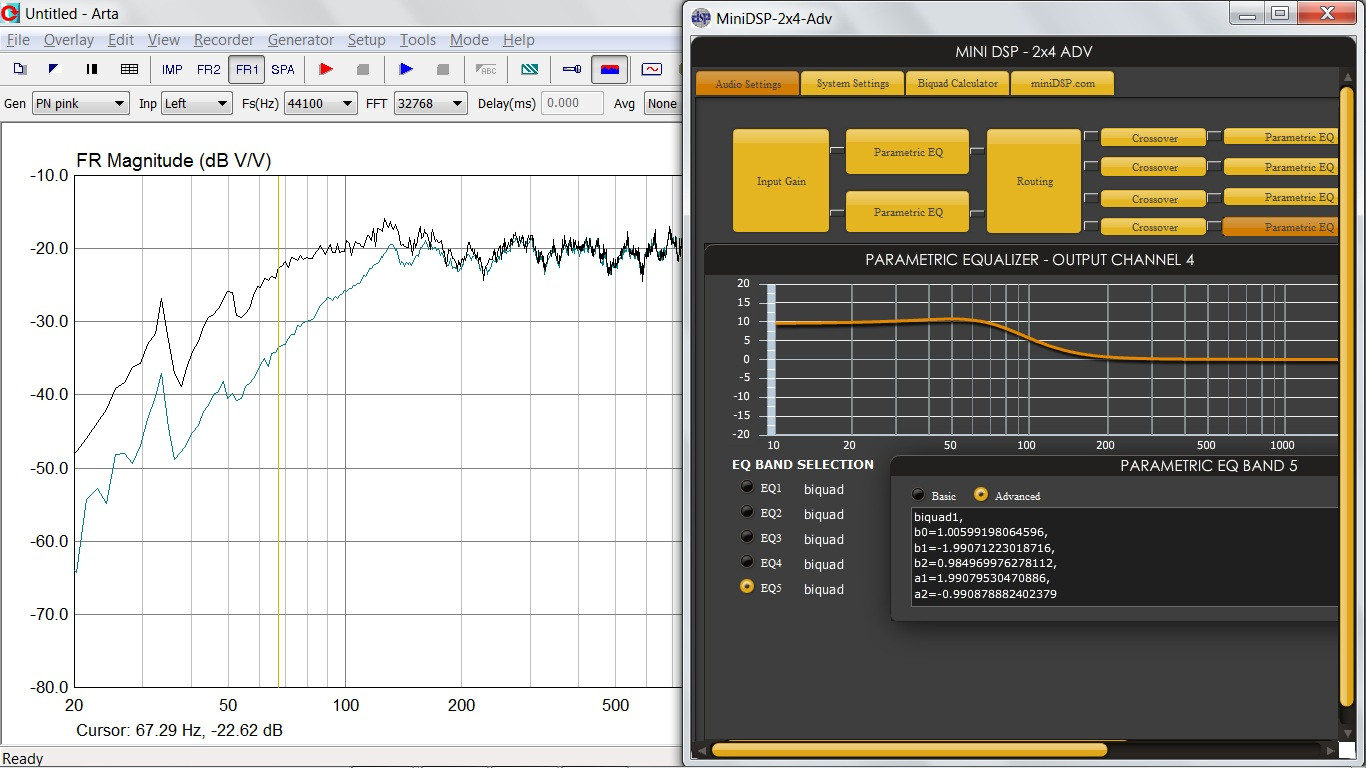Click the Input Gain block
1366x768 pixels.
[781, 181]
